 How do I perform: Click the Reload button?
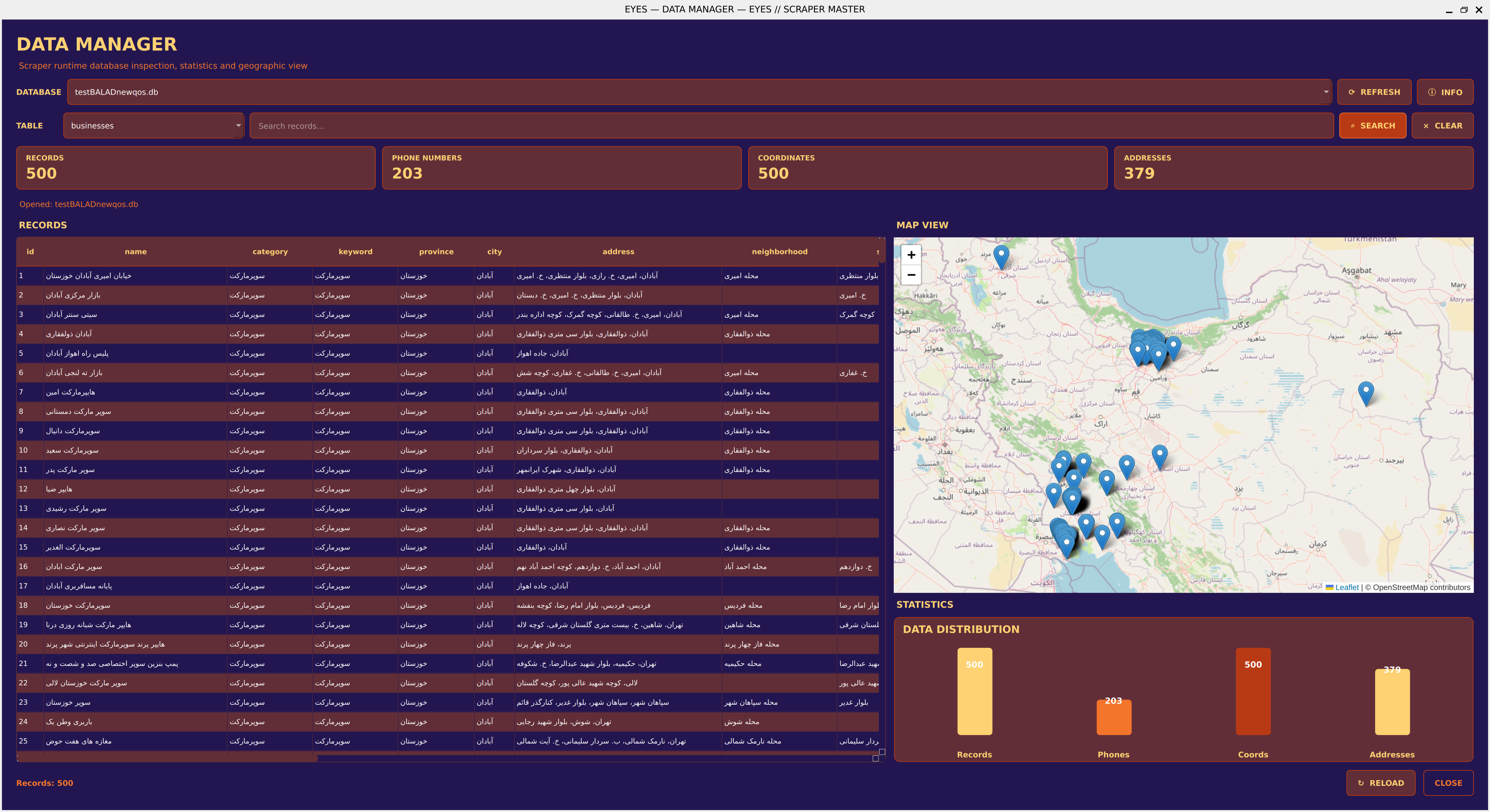pos(1381,783)
